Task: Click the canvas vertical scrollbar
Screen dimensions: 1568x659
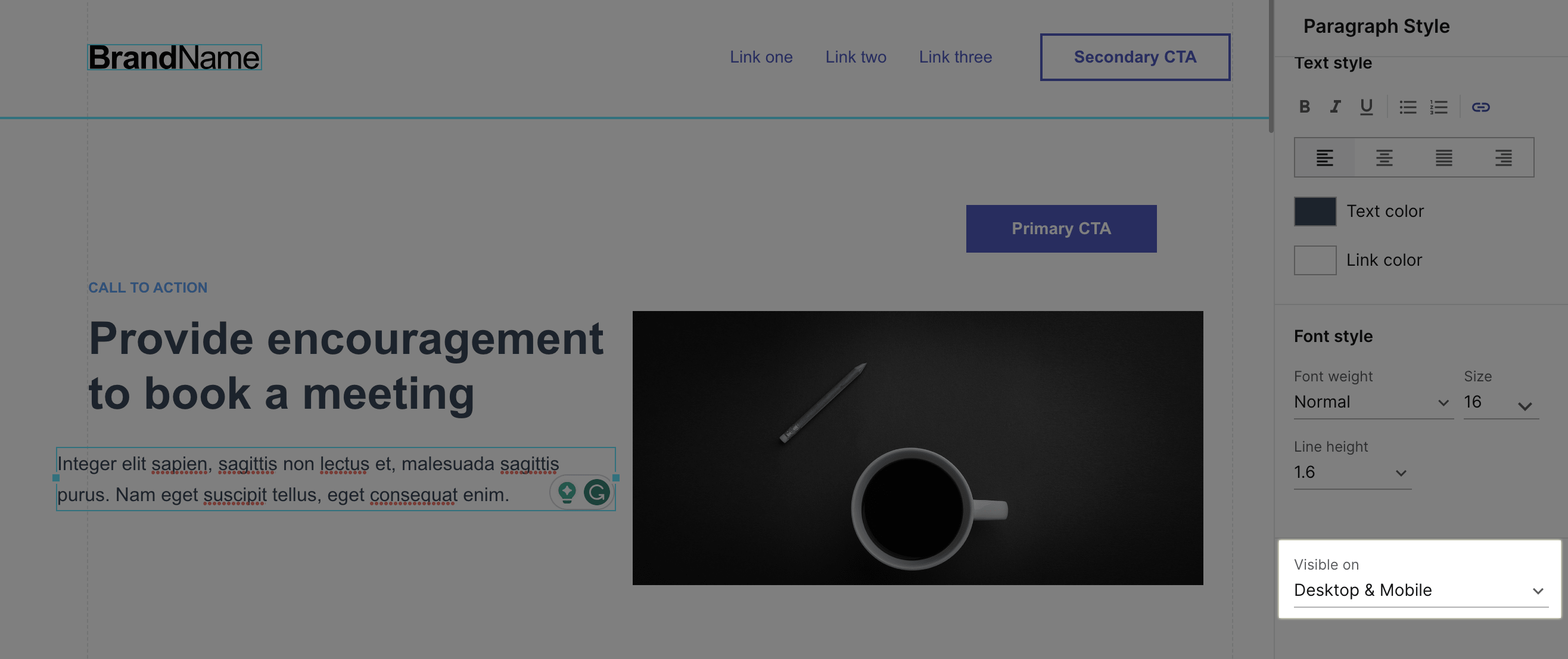Action: 1270,66
